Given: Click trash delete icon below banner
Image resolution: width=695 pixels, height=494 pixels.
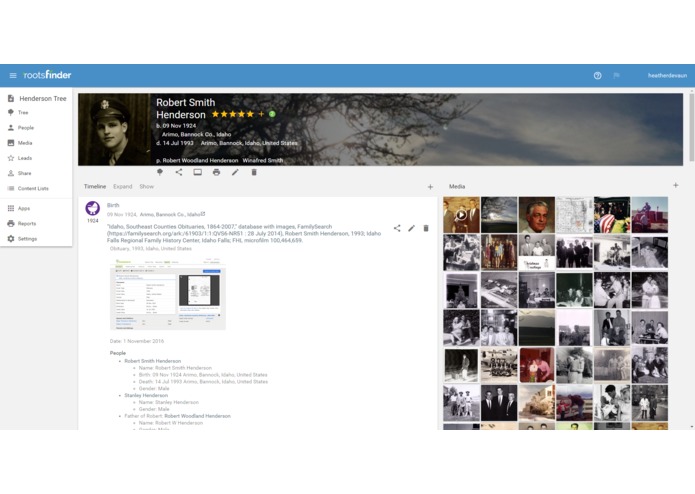Looking at the screenshot, I should tap(254, 172).
